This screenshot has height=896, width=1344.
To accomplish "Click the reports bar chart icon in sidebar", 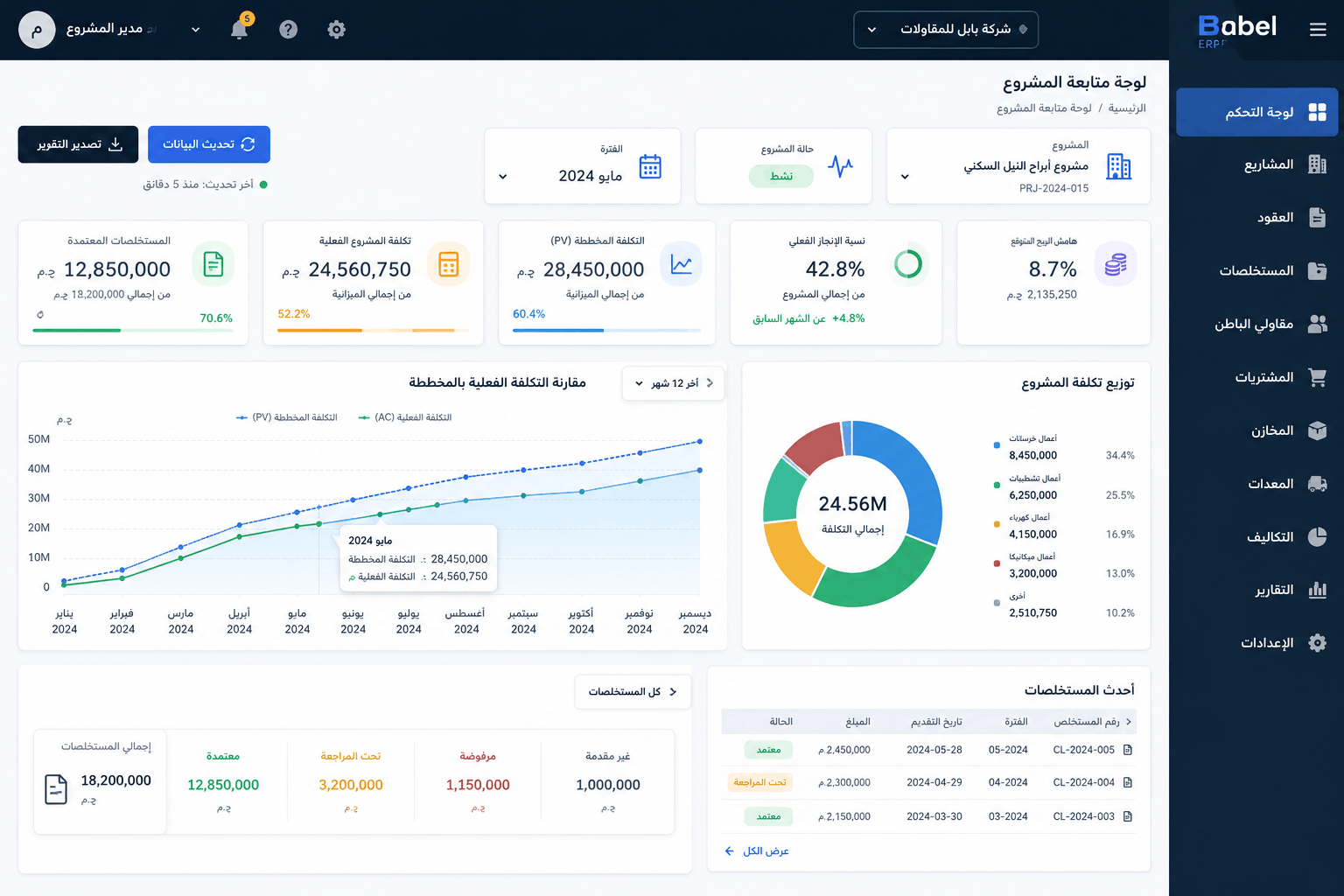I will [x=1318, y=590].
